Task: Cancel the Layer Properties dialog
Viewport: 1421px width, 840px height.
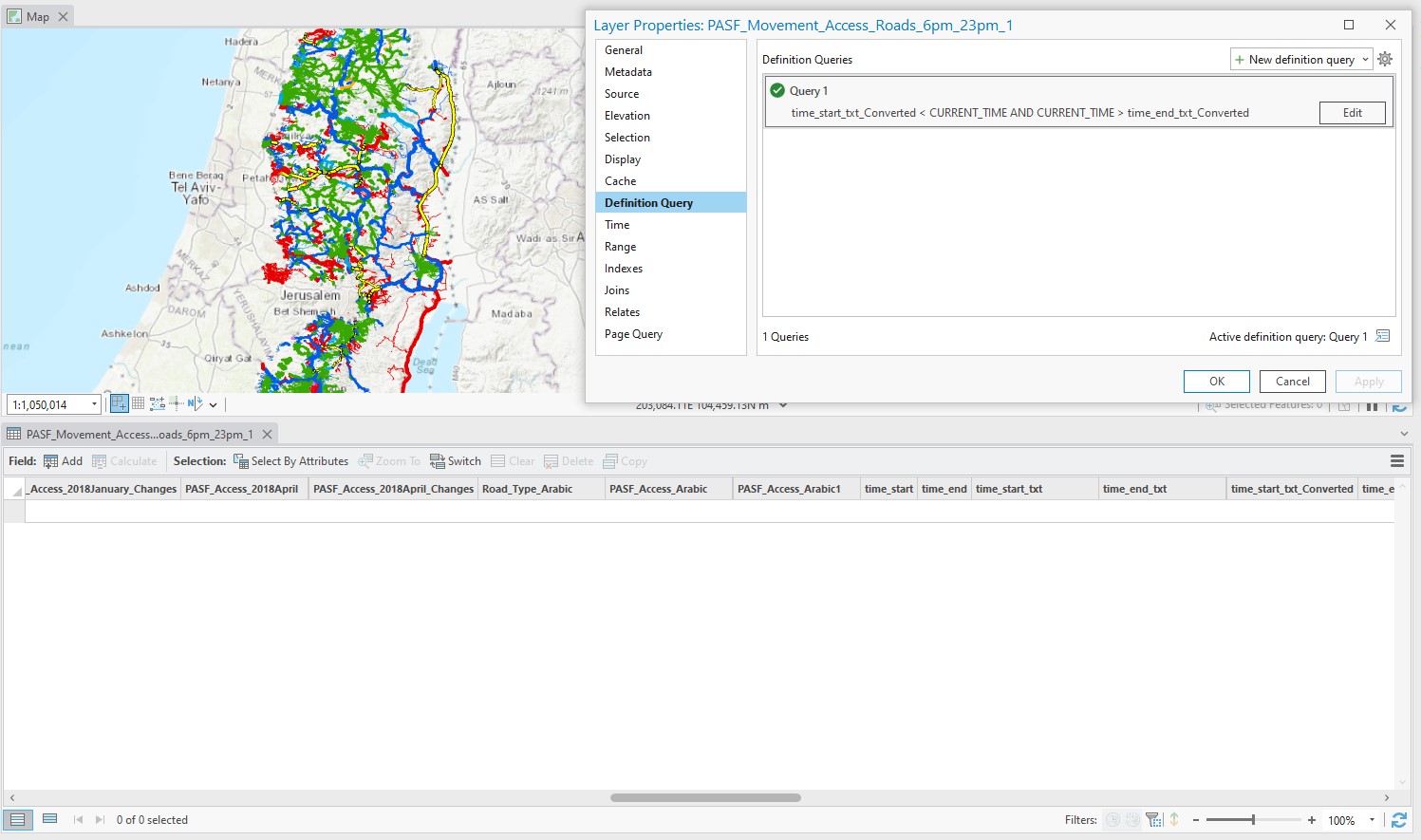Action: pyautogui.click(x=1292, y=381)
